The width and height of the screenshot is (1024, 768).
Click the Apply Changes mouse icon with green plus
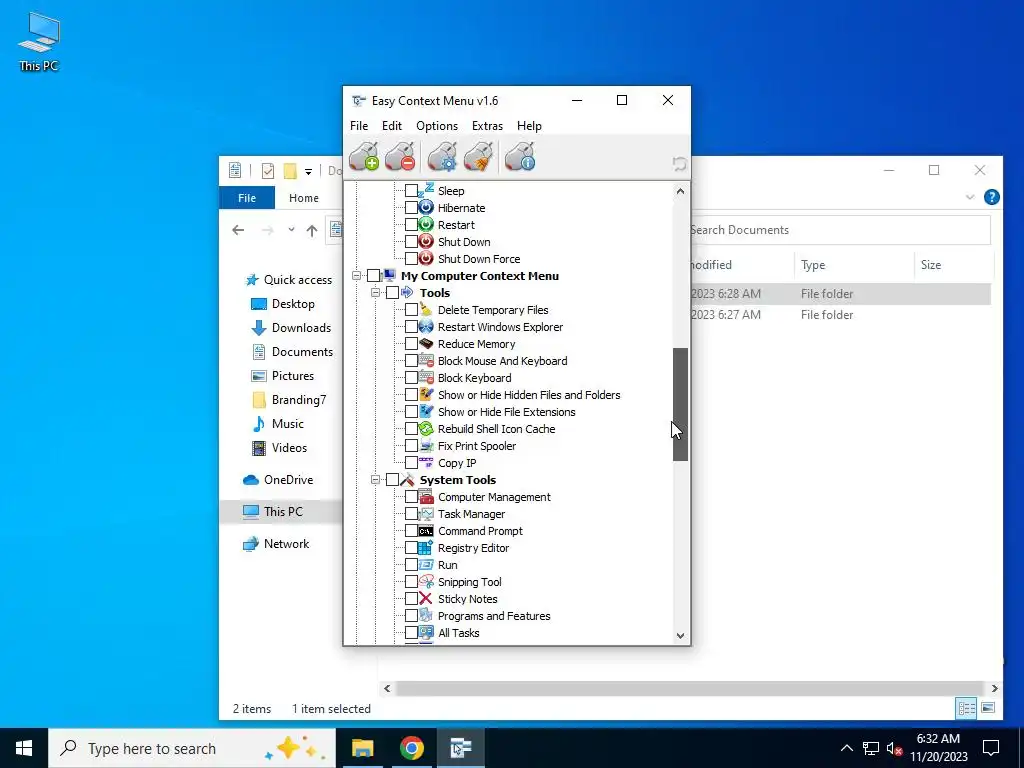pyautogui.click(x=364, y=157)
